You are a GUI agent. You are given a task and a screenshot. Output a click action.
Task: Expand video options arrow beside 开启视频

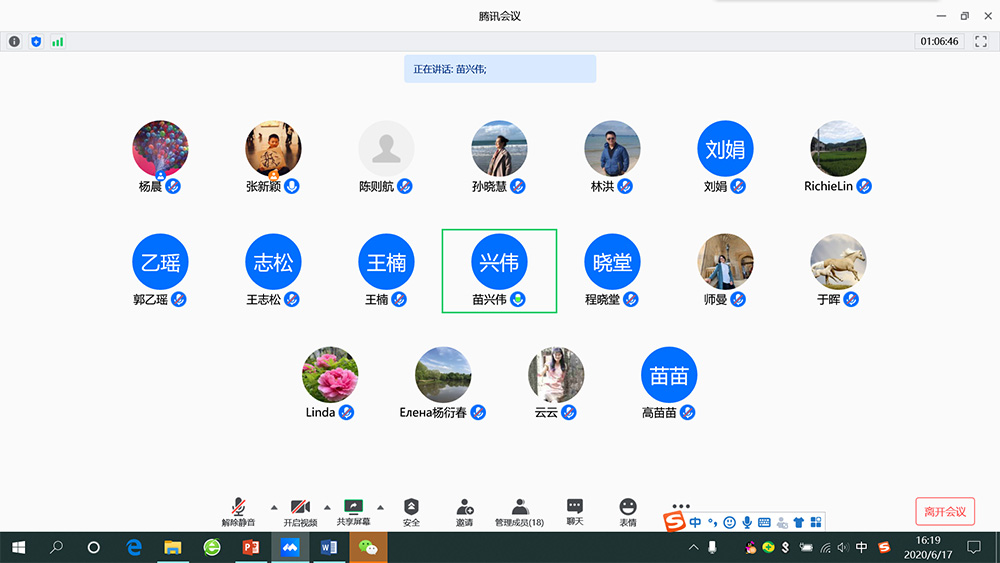(326, 507)
